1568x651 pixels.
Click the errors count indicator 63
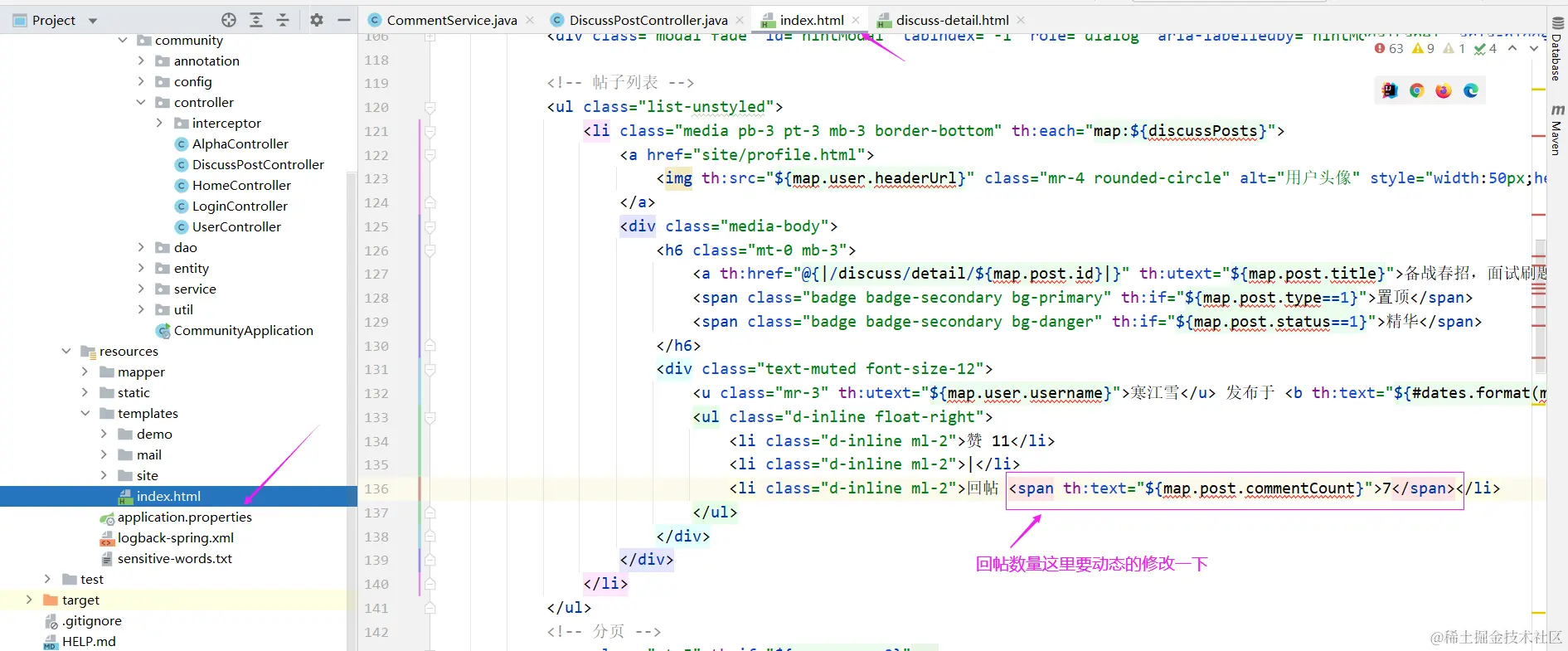click(x=1389, y=49)
